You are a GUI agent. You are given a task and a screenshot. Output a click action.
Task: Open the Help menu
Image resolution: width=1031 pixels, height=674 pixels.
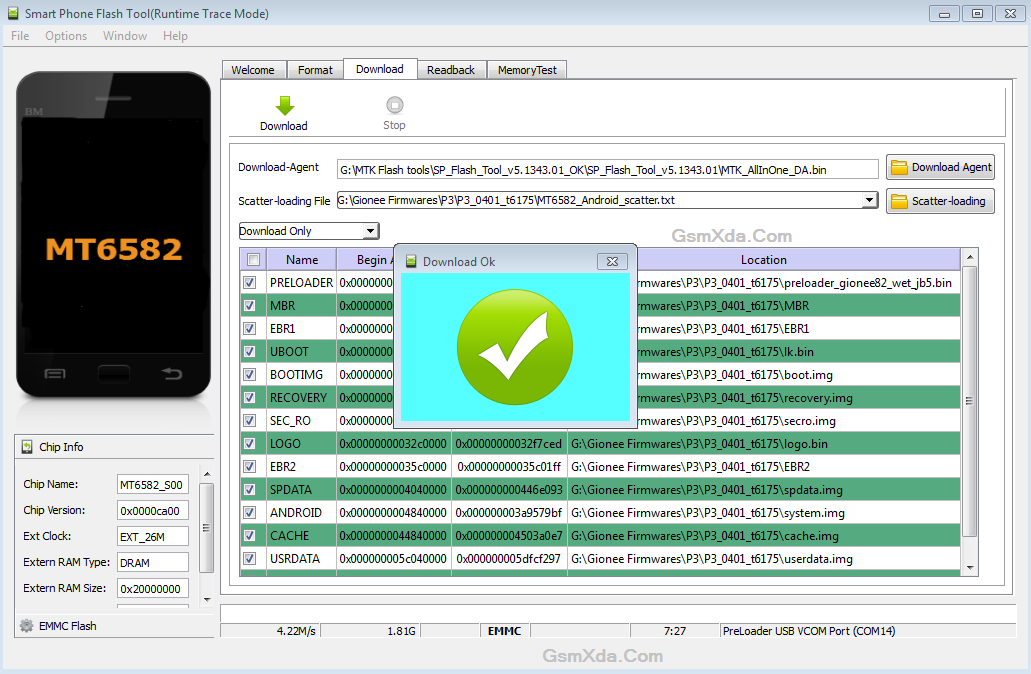click(175, 36)
